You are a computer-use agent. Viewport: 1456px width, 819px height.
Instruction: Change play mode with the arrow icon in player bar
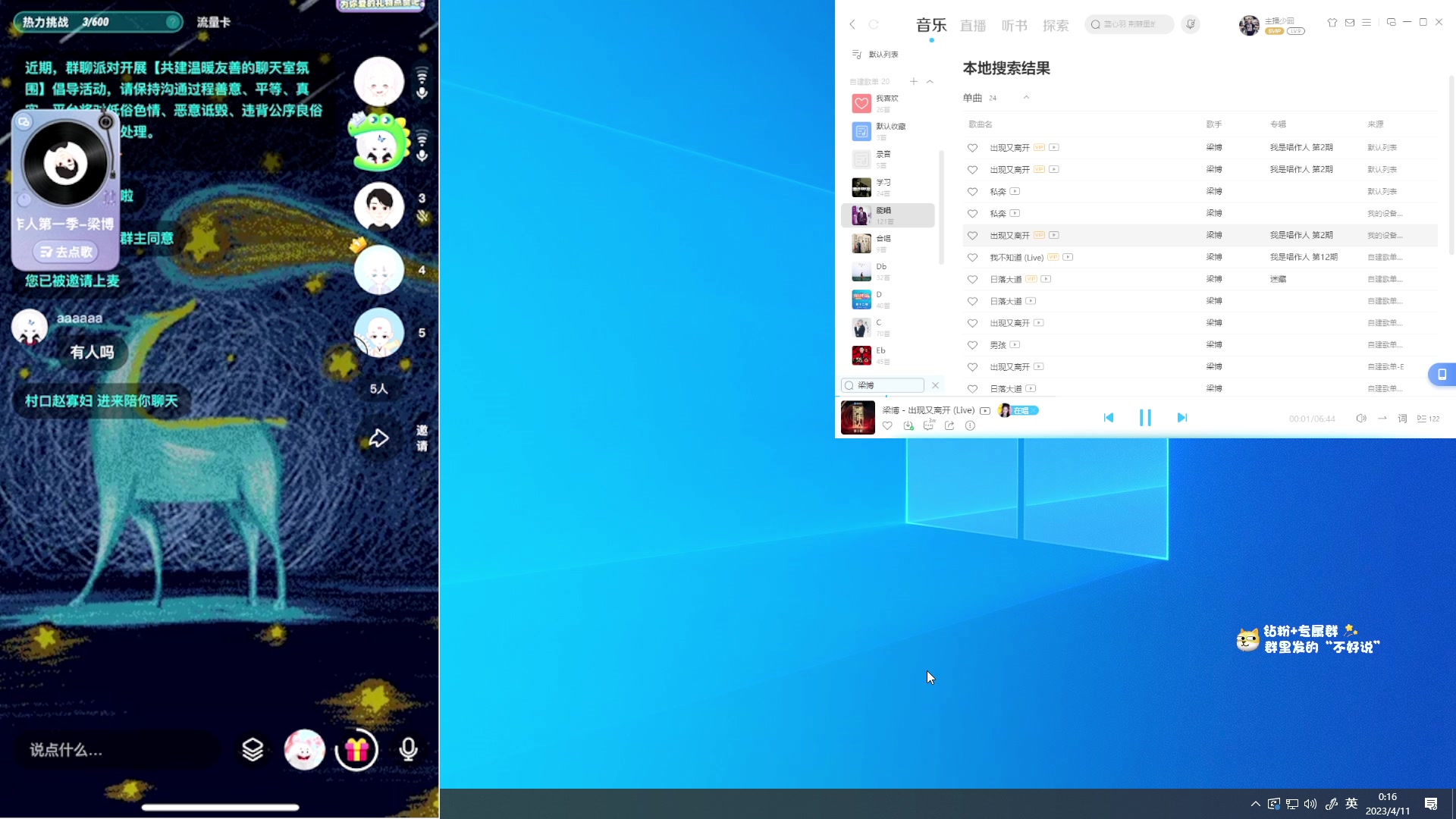pos(1382,418)
